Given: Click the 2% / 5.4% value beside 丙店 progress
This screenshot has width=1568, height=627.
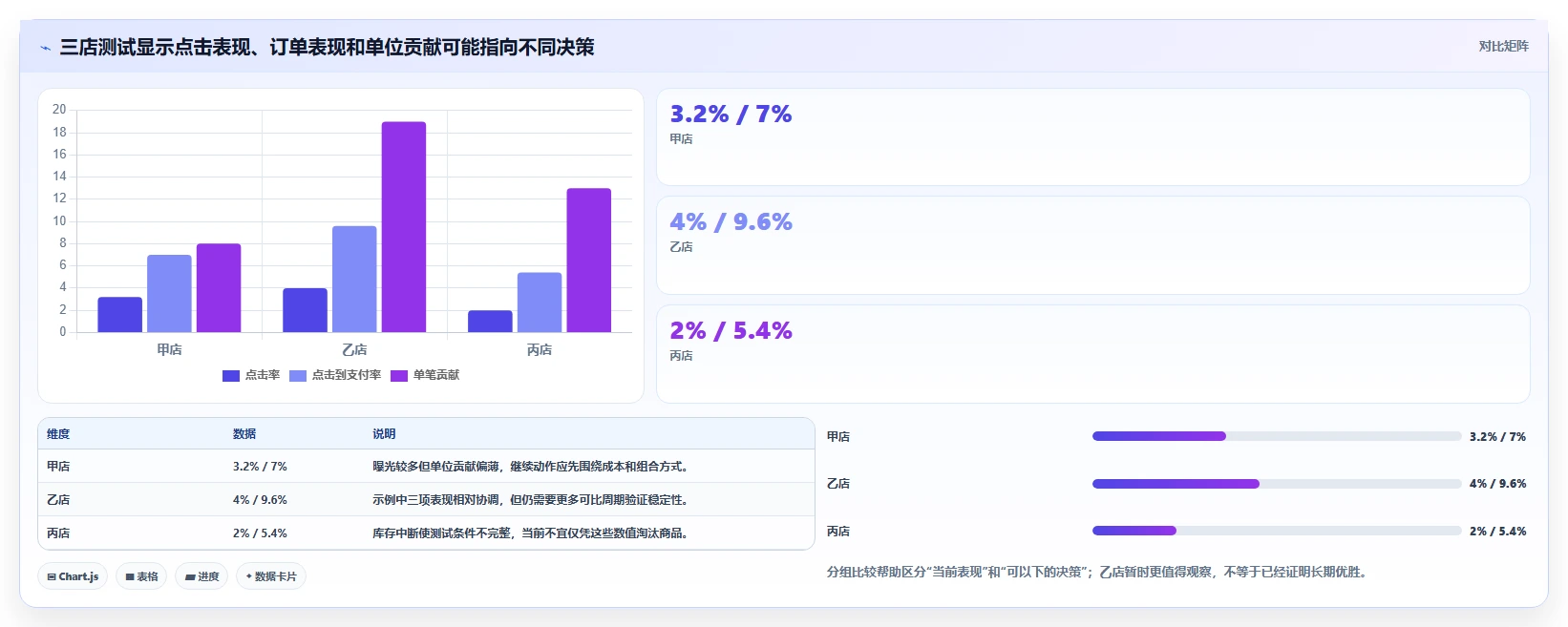Looking at the screenshot, I should (1497, 532).
